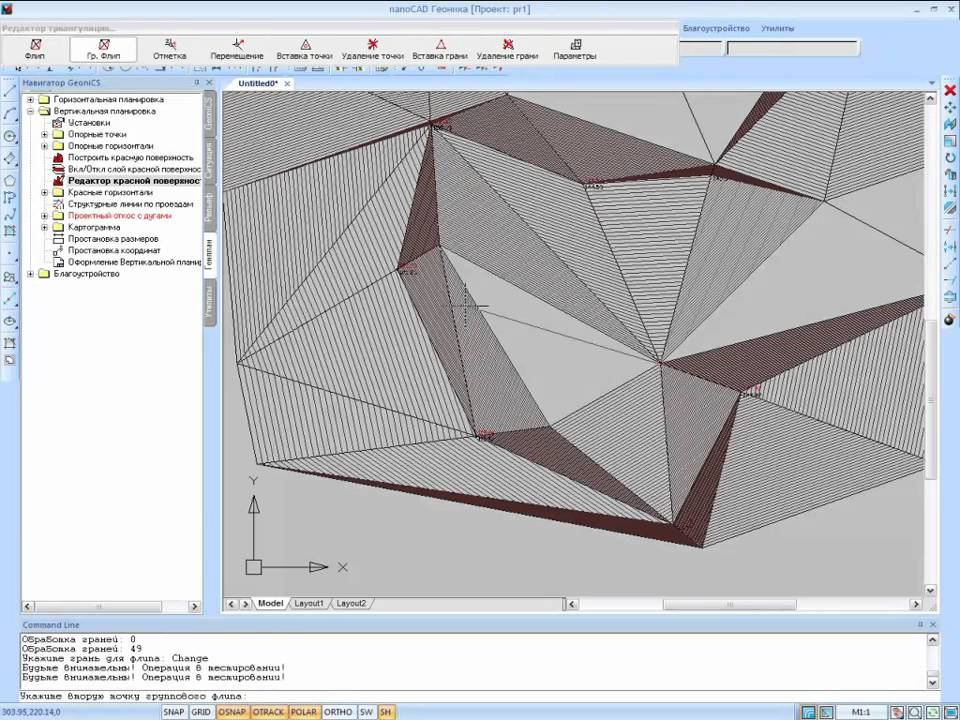Toggle SNAP mode in status bar

pyautogui.click(x=174, y=712)
